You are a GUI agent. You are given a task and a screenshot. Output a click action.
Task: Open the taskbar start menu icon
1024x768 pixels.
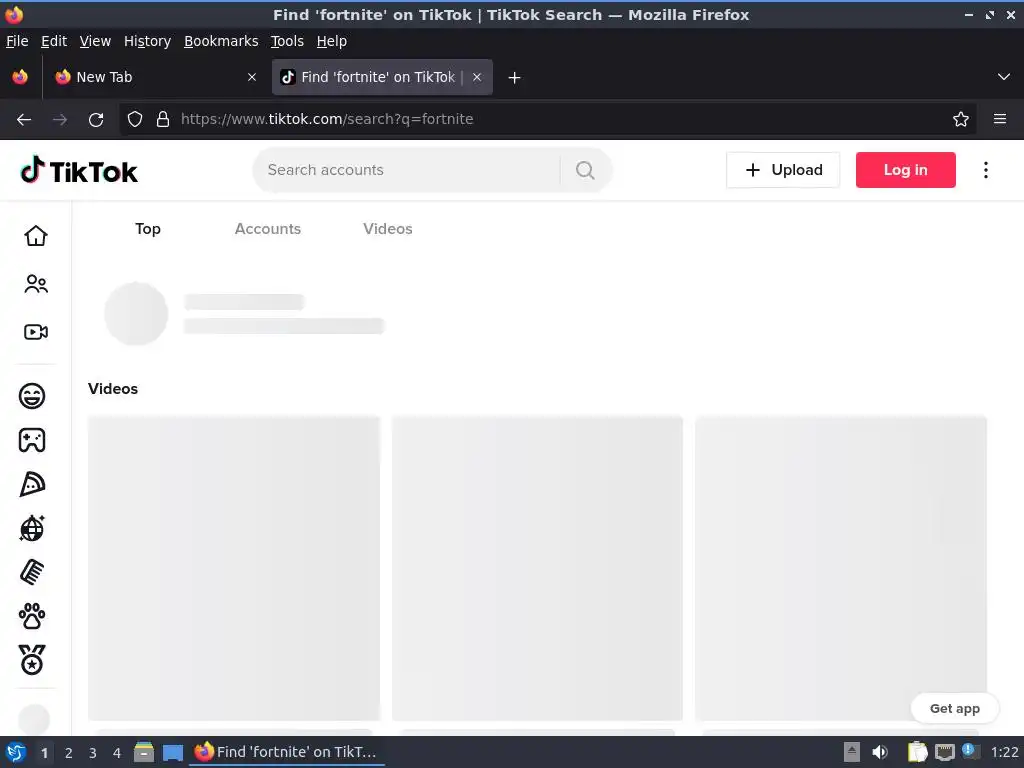(x=16, y=752)
